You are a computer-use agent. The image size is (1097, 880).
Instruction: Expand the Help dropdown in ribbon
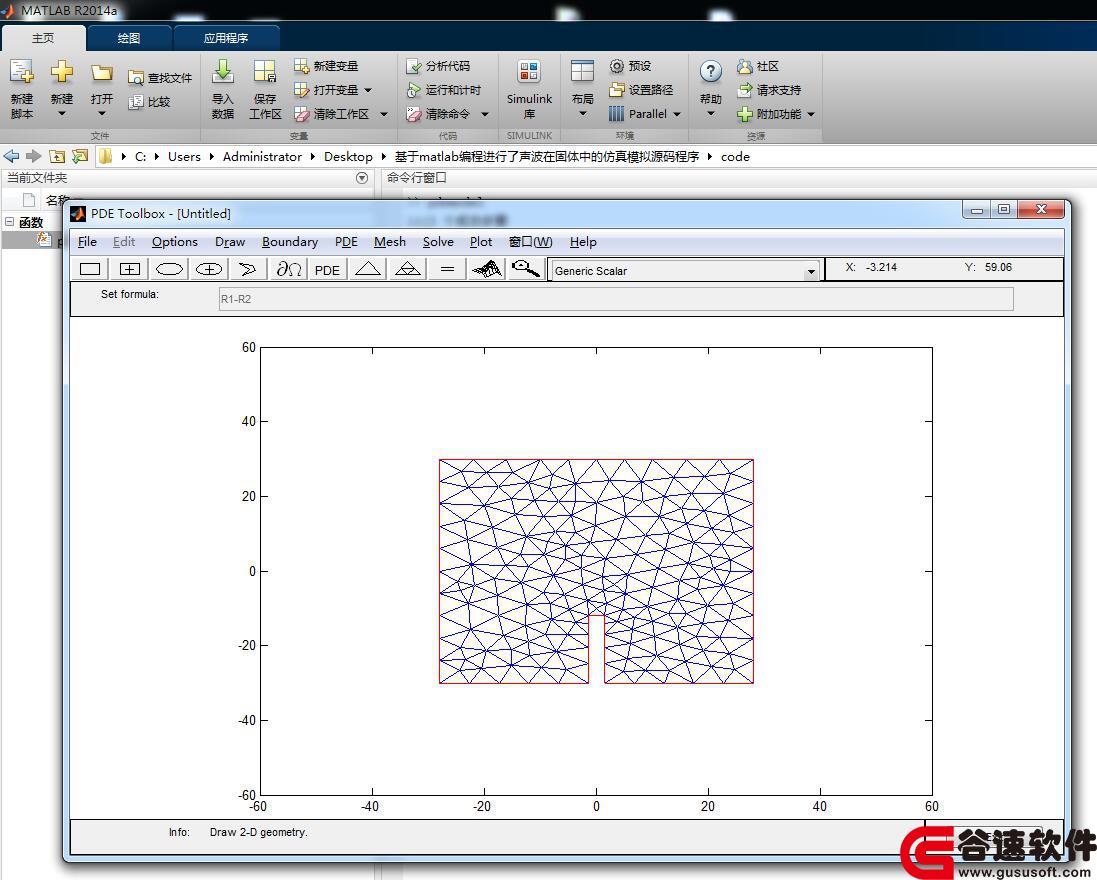pyautogui.click(x=710, y=114)
